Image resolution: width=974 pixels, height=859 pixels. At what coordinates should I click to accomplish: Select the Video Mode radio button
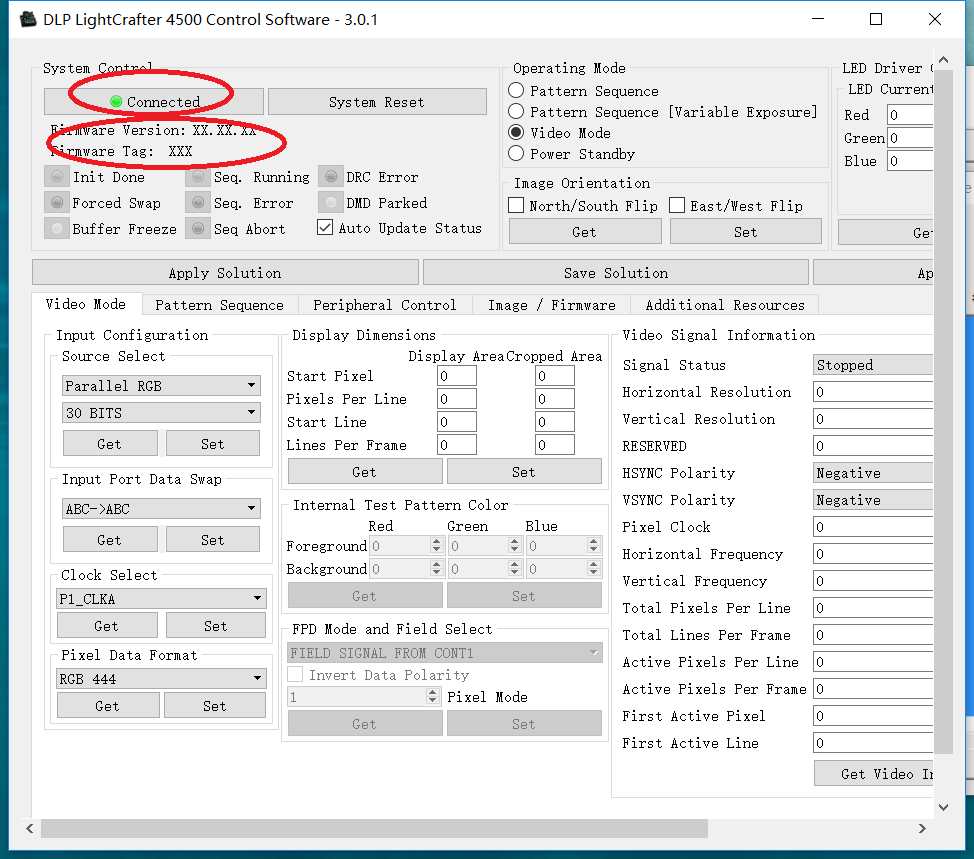click(x=516, y=132)
